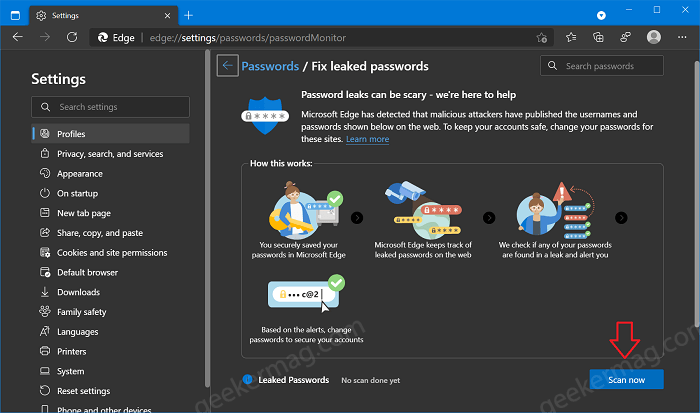The image size is (700, 413).
Task: Open the Settings and more ellipsis menu
Action: (682, 38)
